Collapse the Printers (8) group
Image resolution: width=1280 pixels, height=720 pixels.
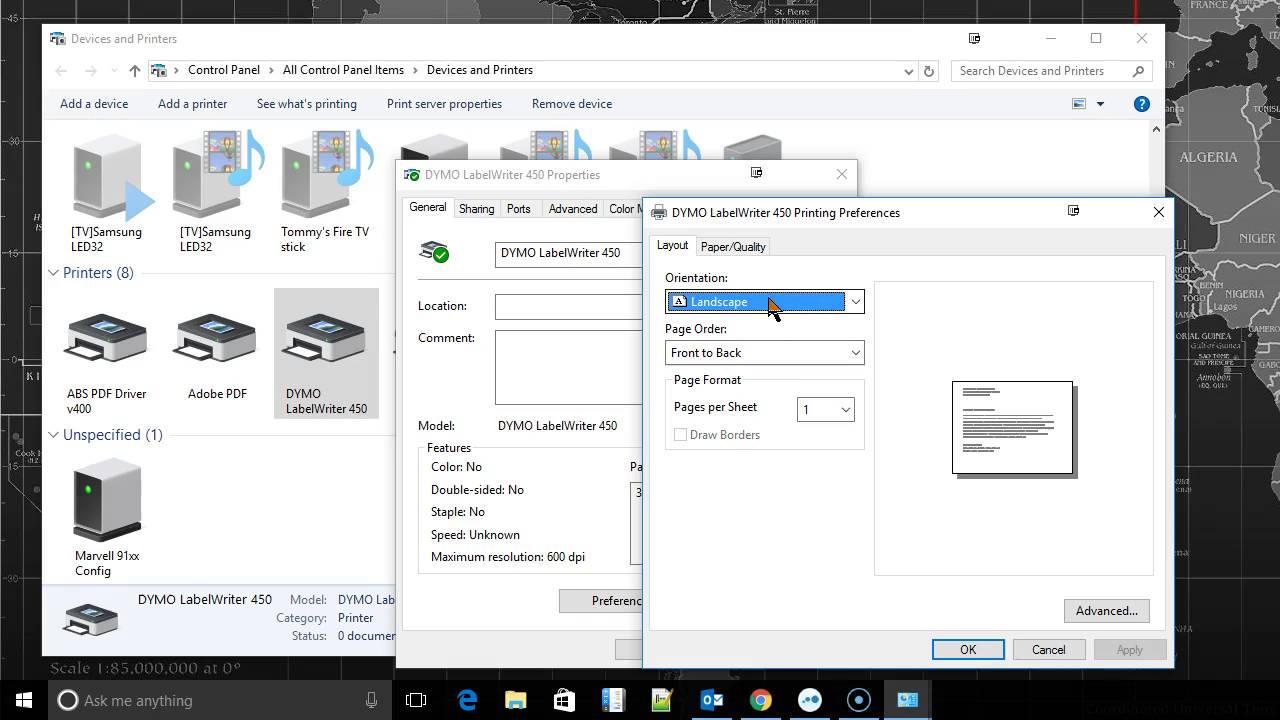tap(54, 273)
